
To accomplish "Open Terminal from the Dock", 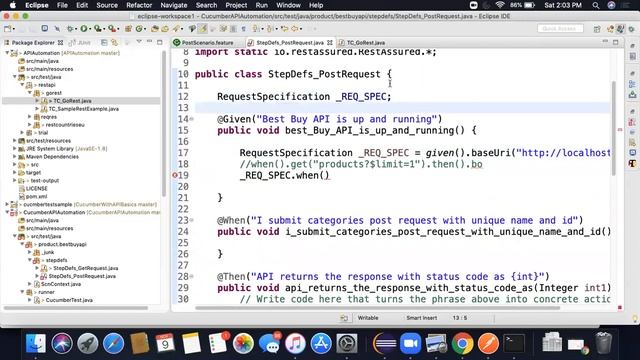I will tap(514, 343).
